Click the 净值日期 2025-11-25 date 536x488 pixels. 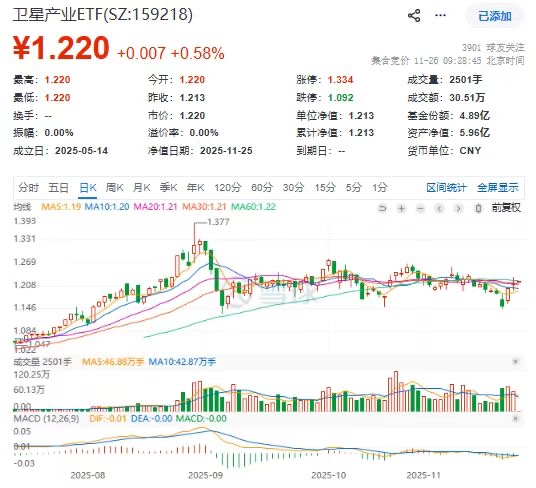[226, 151]
